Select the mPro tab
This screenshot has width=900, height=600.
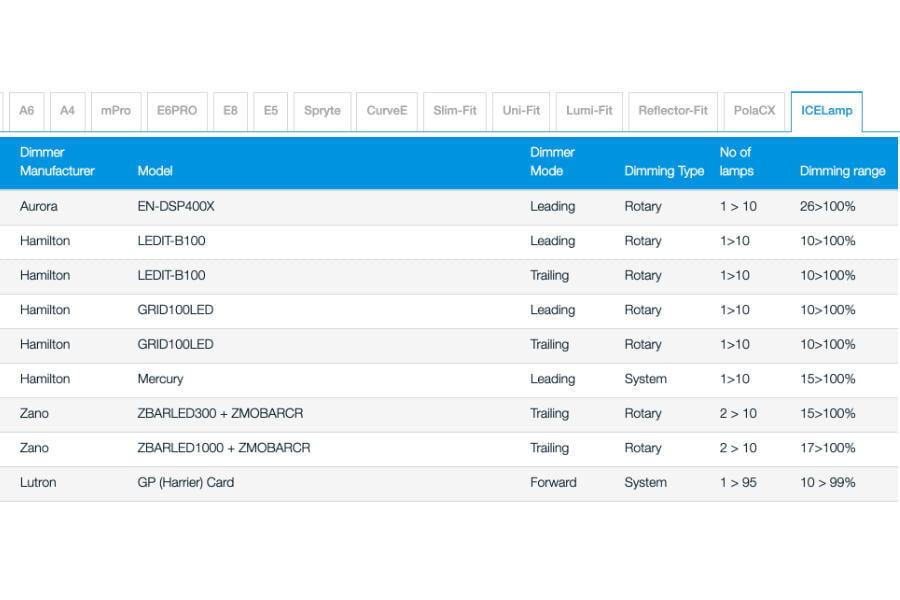click(x=115, y=111)
